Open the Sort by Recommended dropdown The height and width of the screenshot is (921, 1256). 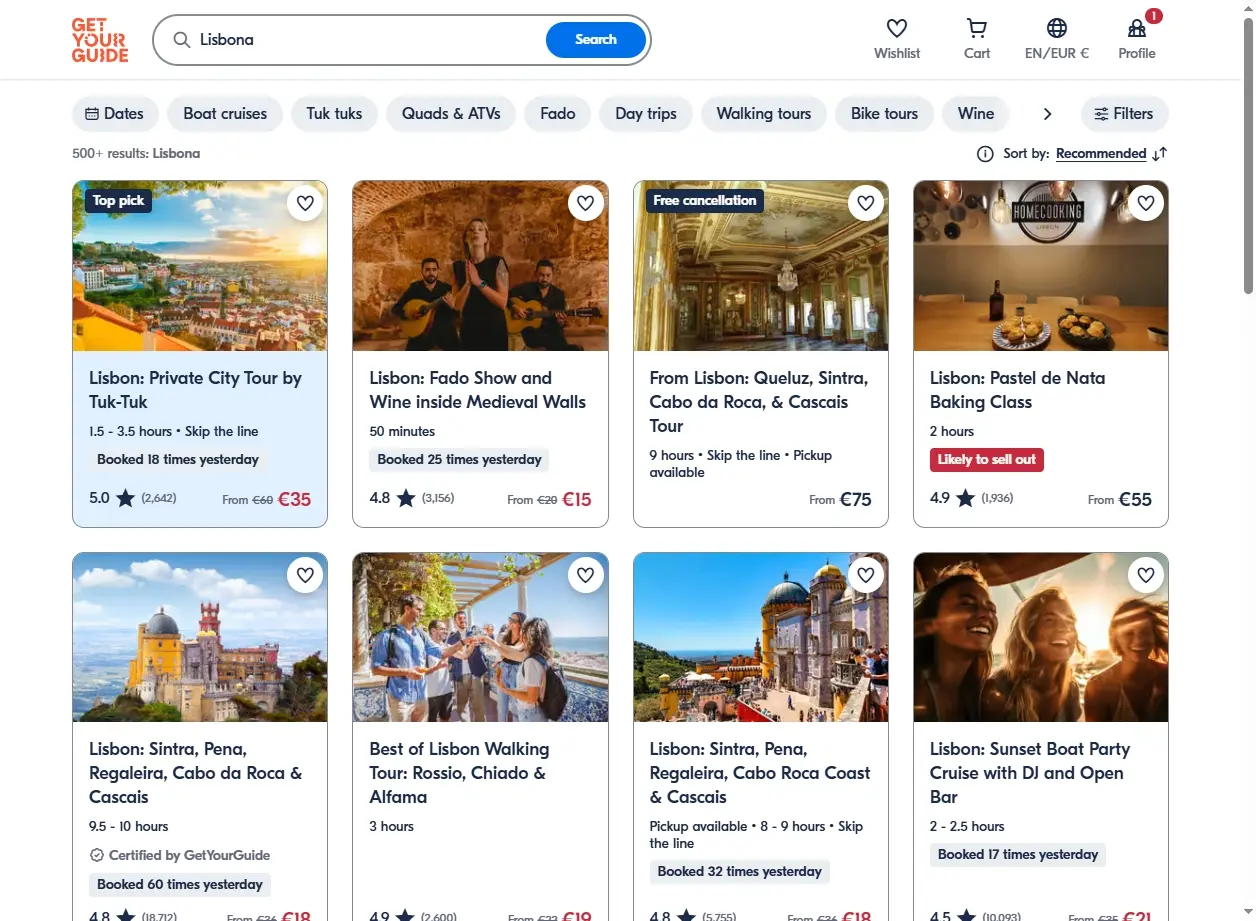[1101, 154]
